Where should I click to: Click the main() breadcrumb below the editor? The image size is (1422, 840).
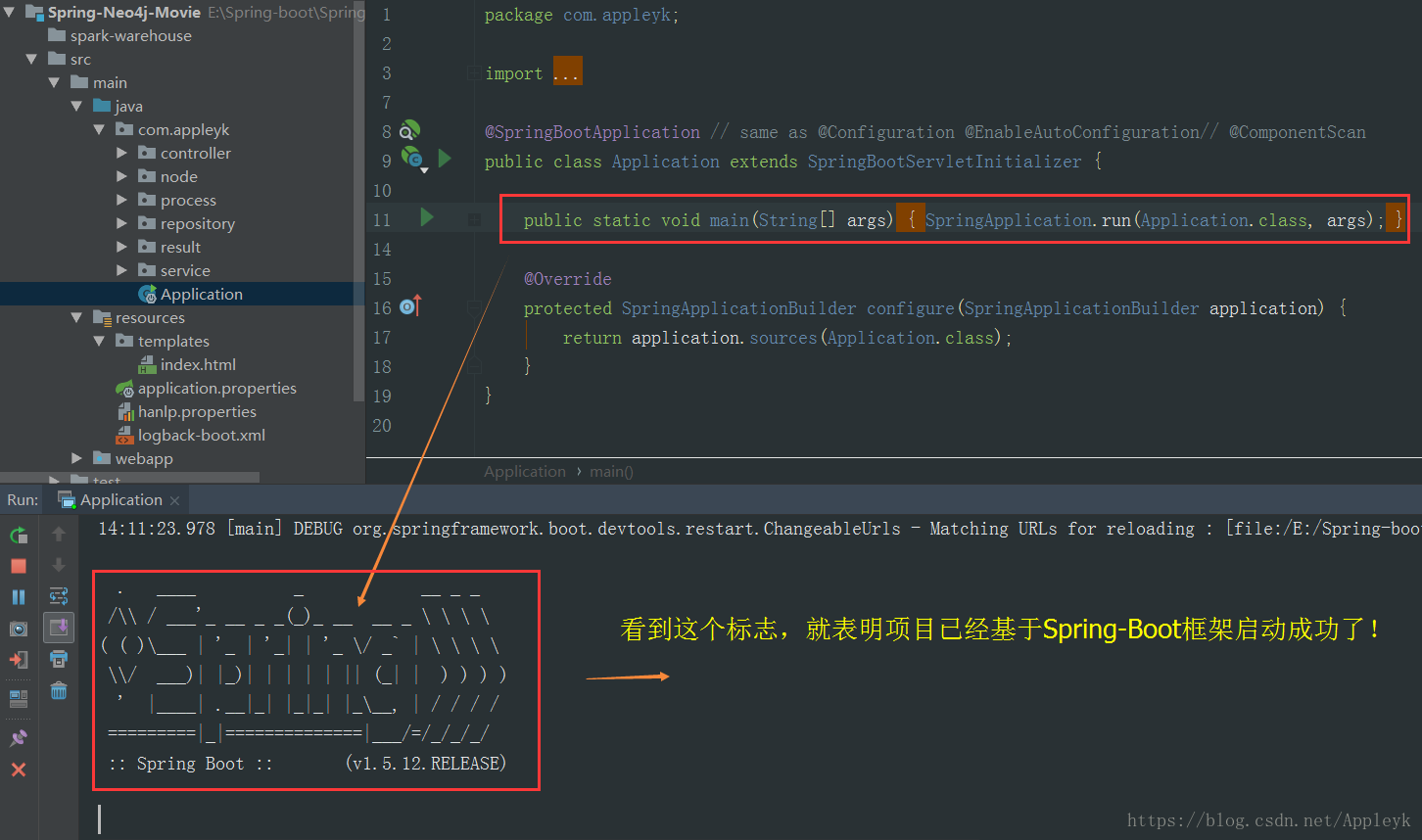coord(611,471)
